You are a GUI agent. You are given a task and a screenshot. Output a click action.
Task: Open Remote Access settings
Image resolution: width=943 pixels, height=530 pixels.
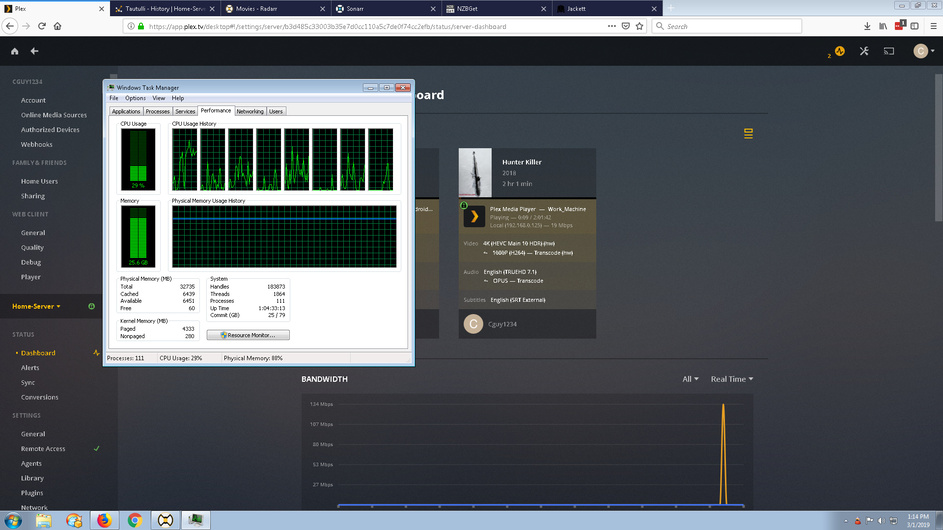pos(43,449)
